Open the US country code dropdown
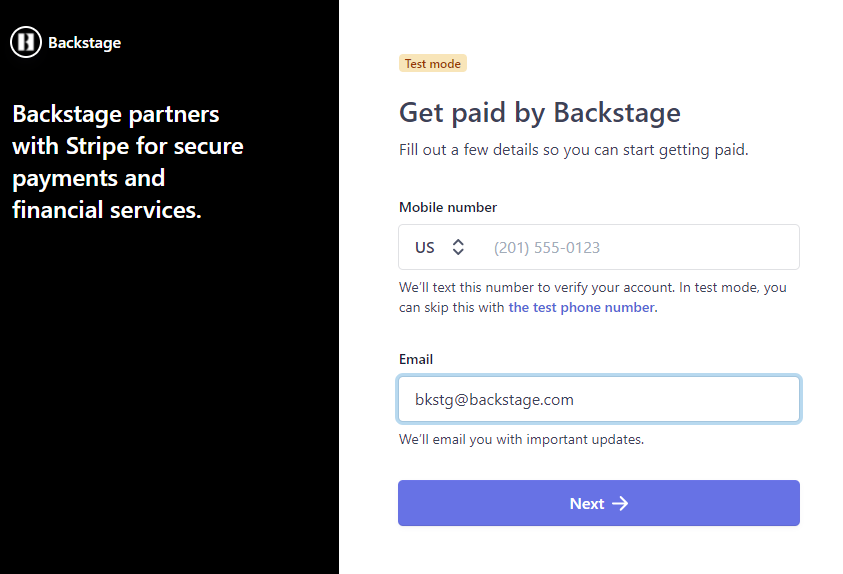 point(439,247)
